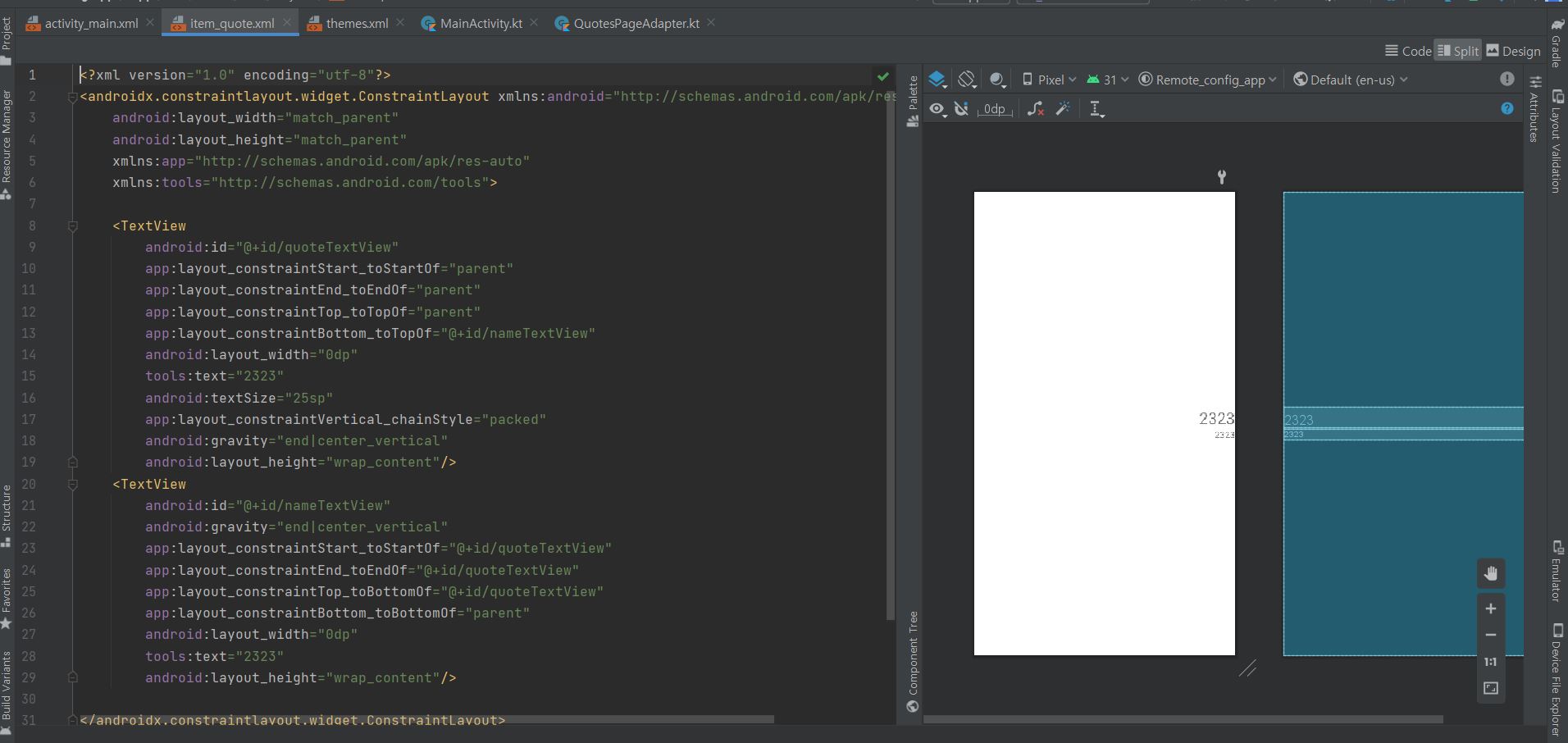Change the preview orientation
The image size is (1568, 743).
pyautogui.click(x=967, y=80)
